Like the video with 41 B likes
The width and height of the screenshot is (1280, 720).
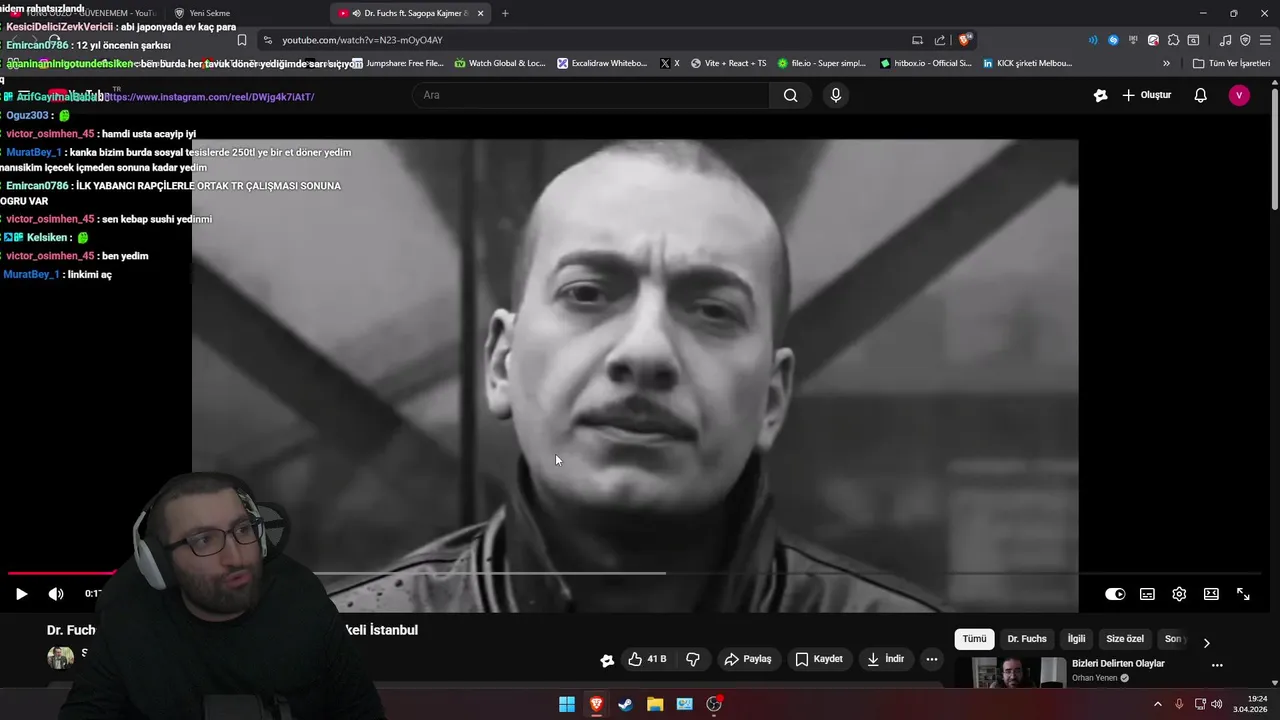tap(647, 659)
